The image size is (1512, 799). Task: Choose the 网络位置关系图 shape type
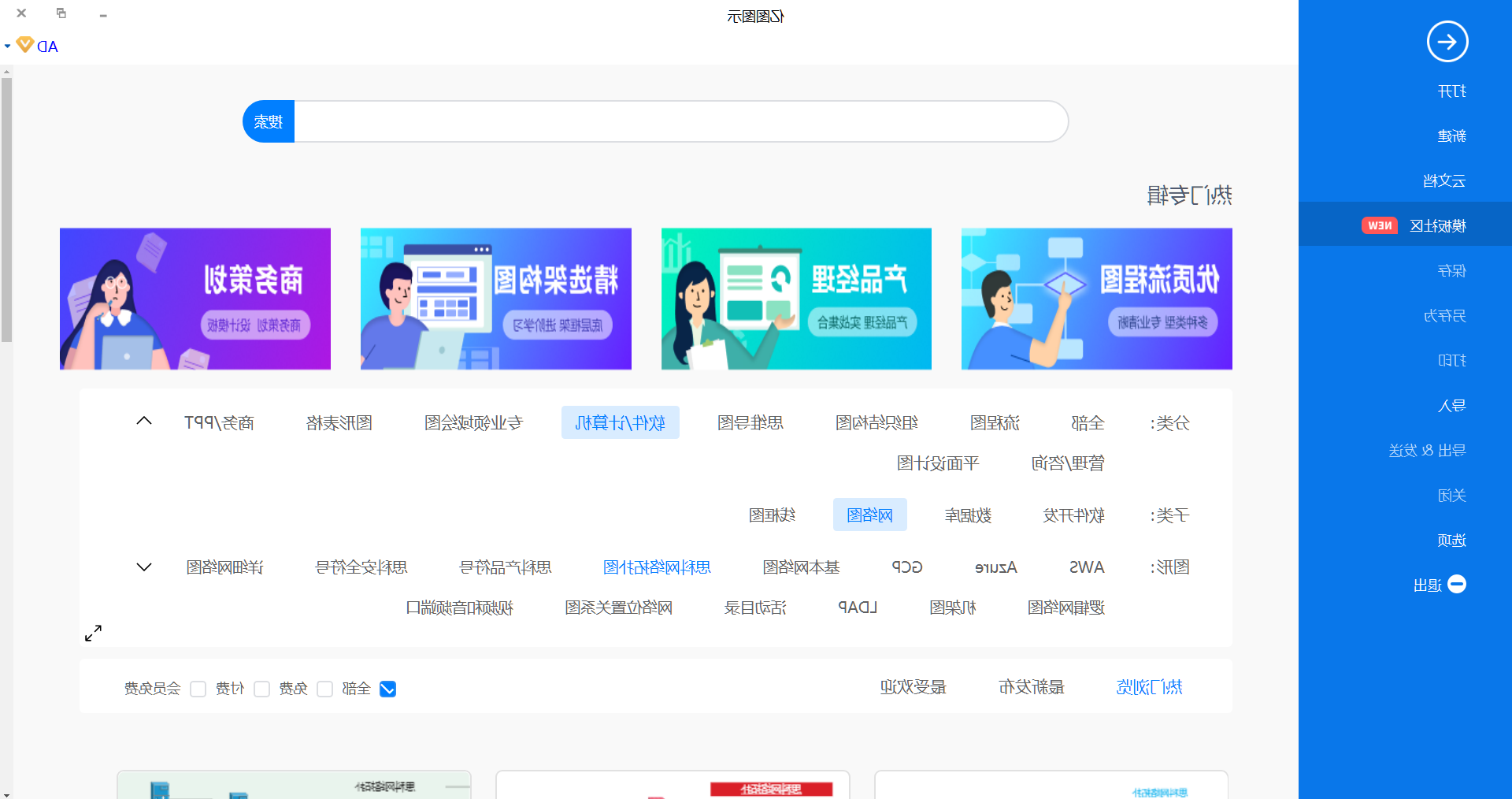[x=619, y=608]
